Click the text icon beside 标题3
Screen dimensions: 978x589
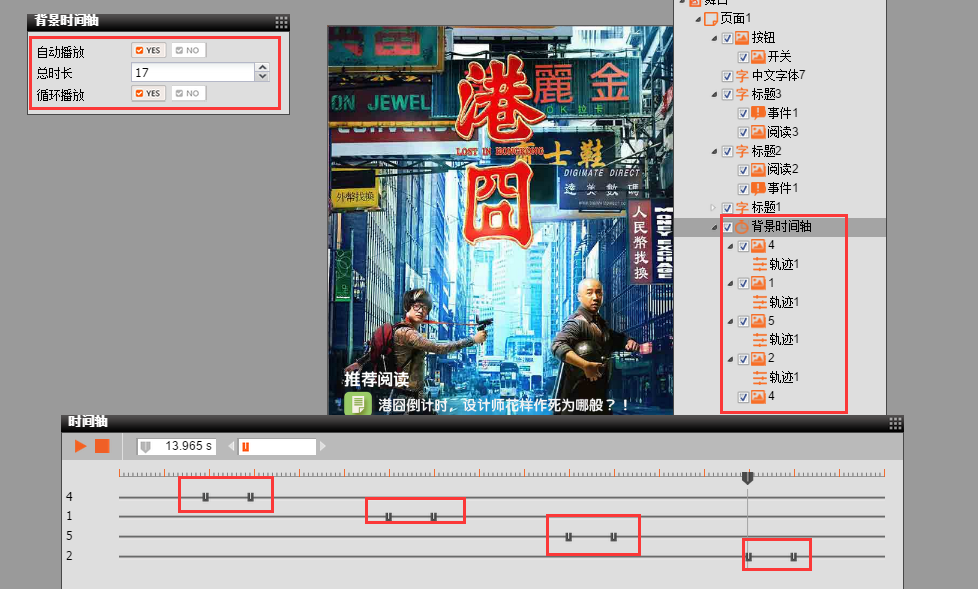(742, 94)
